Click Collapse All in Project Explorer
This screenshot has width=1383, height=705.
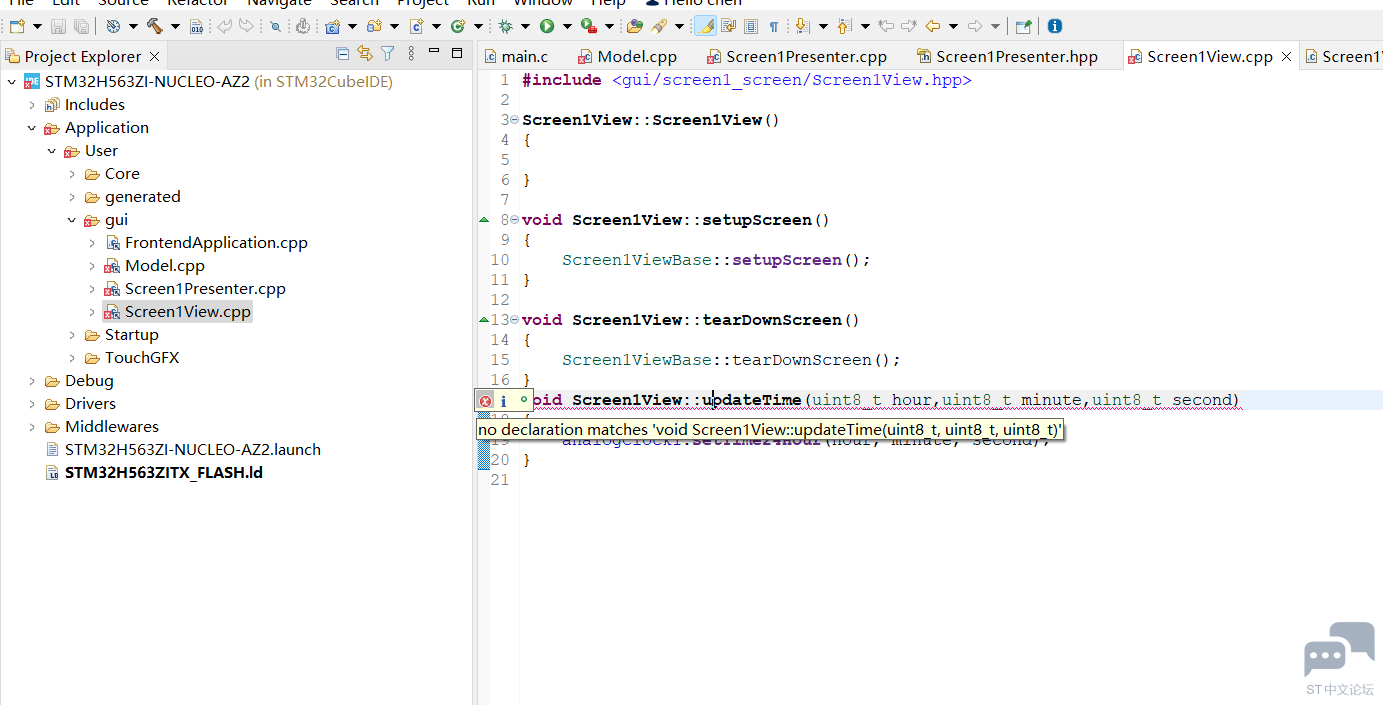pos(343,54)
